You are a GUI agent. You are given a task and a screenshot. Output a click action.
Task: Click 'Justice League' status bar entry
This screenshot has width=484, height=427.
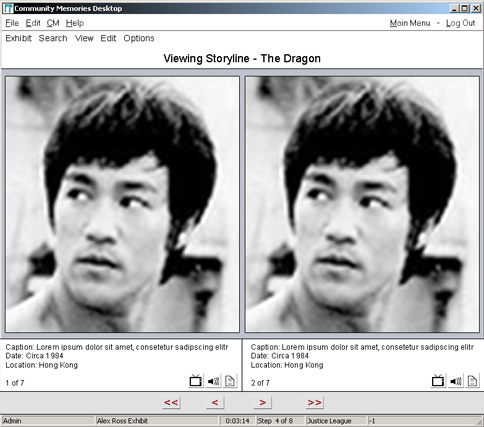[336, 421]
